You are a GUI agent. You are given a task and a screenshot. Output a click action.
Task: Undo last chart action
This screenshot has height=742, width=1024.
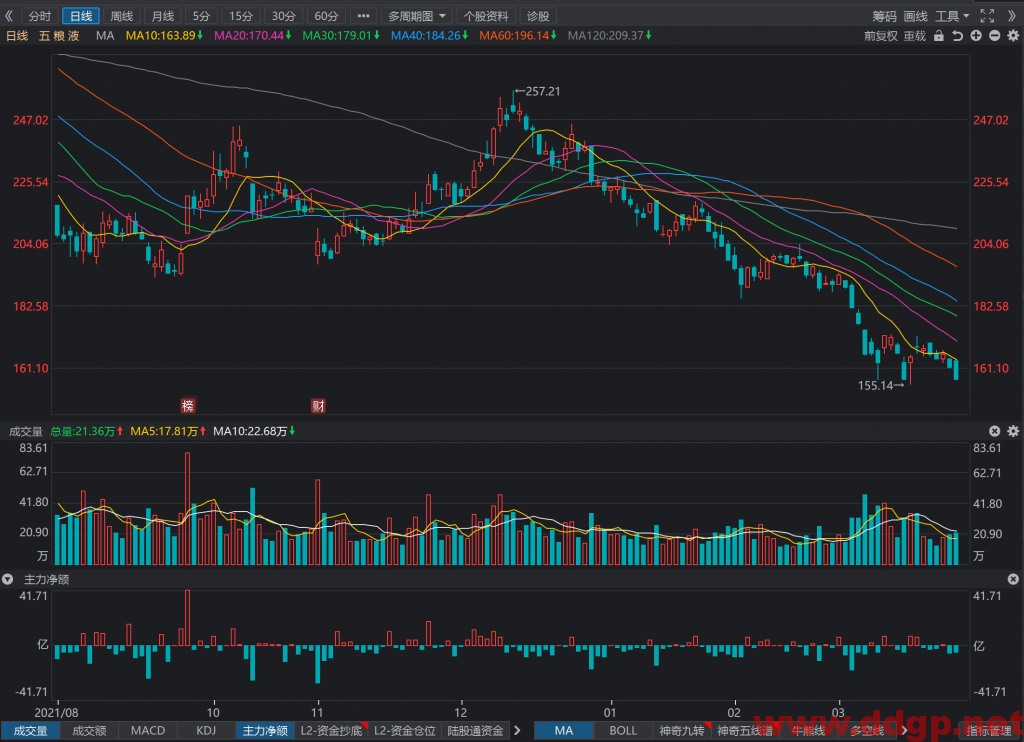click(957, 36)
